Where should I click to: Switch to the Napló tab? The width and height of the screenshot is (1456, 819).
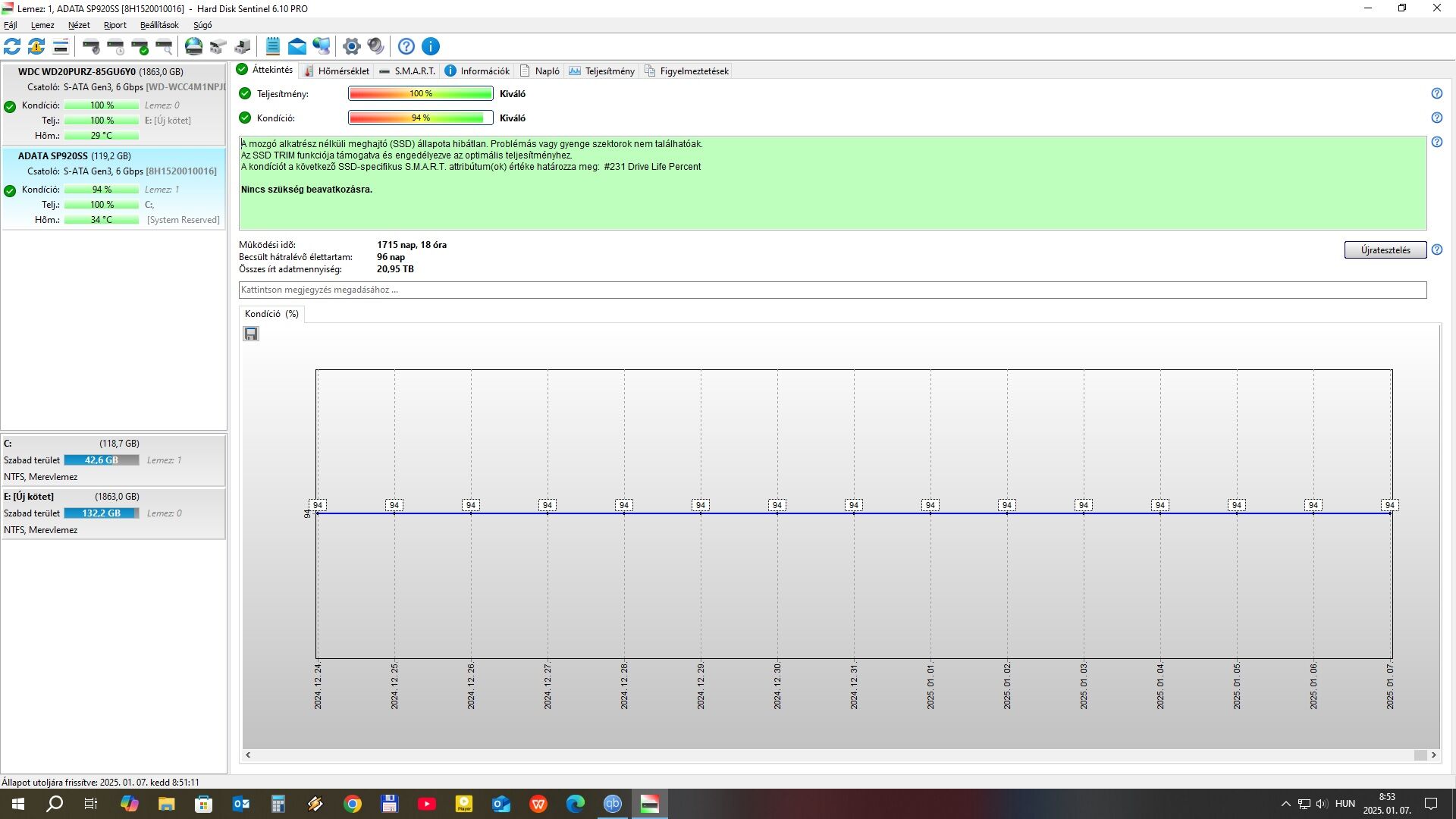540,71
